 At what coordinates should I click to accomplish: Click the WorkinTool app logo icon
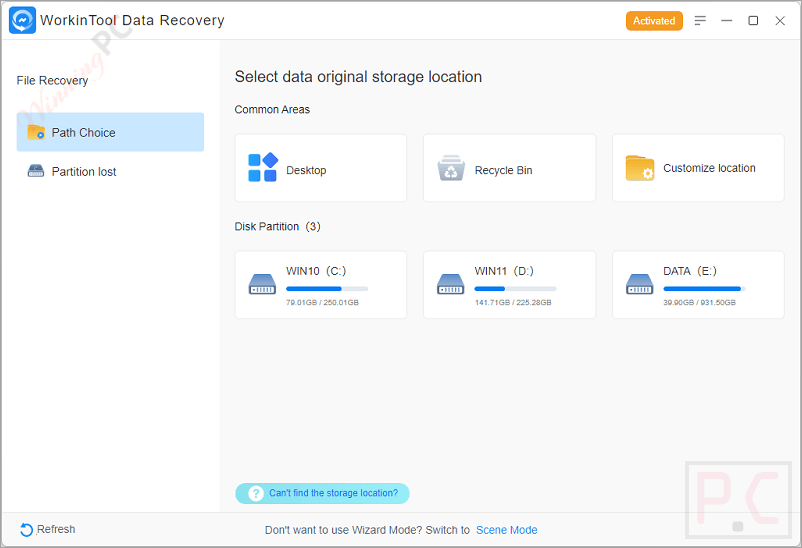(22, 20)
